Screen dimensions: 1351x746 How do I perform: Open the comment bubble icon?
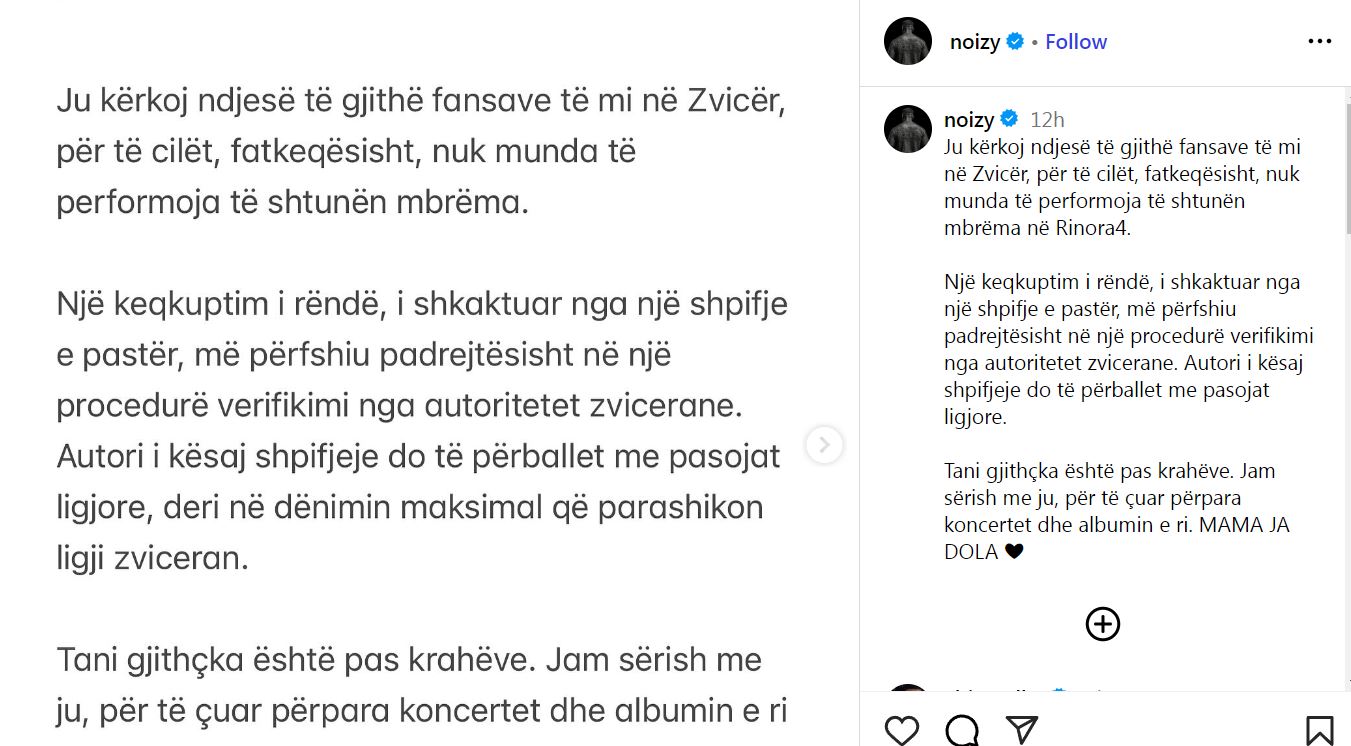coord(962,729)
